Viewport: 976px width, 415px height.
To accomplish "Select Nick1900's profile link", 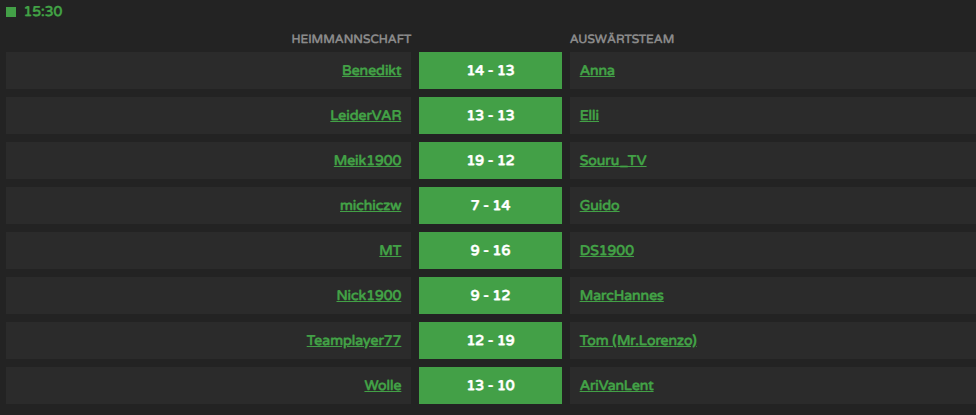I will pyautogui.click(x=369, y=296).
